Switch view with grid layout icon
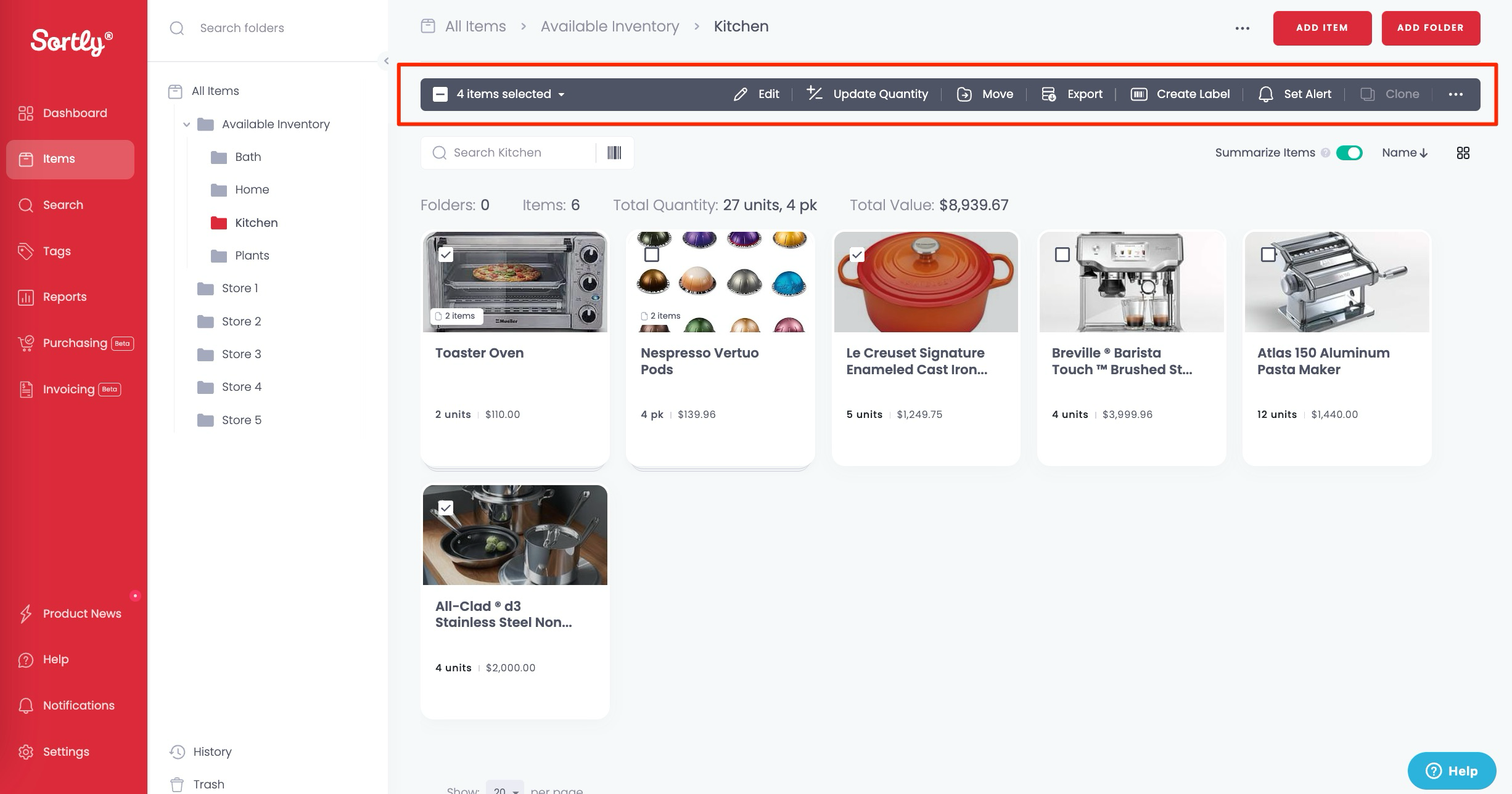 [x=1463, y=153]
